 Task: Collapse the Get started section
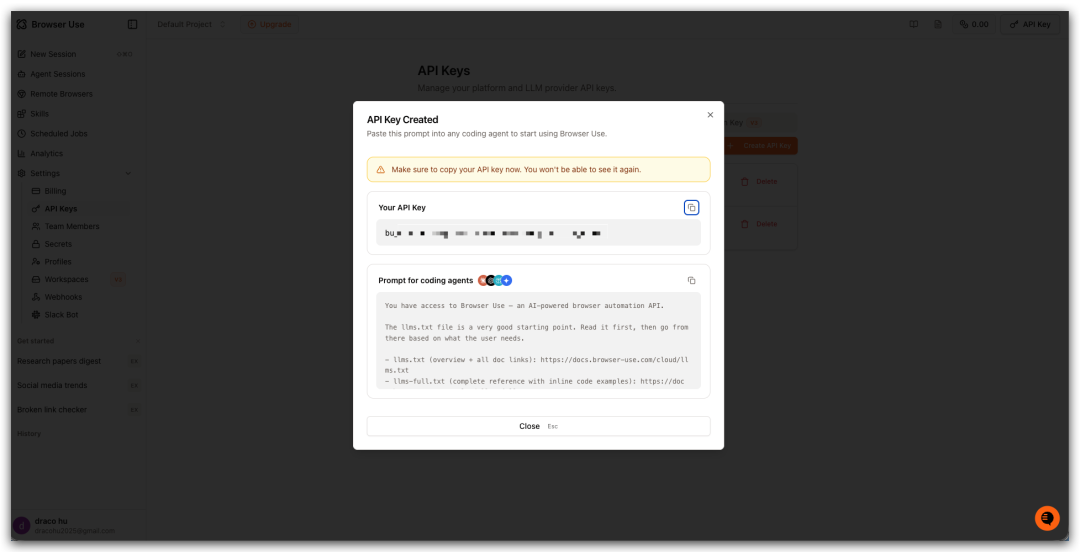[136, 341]
